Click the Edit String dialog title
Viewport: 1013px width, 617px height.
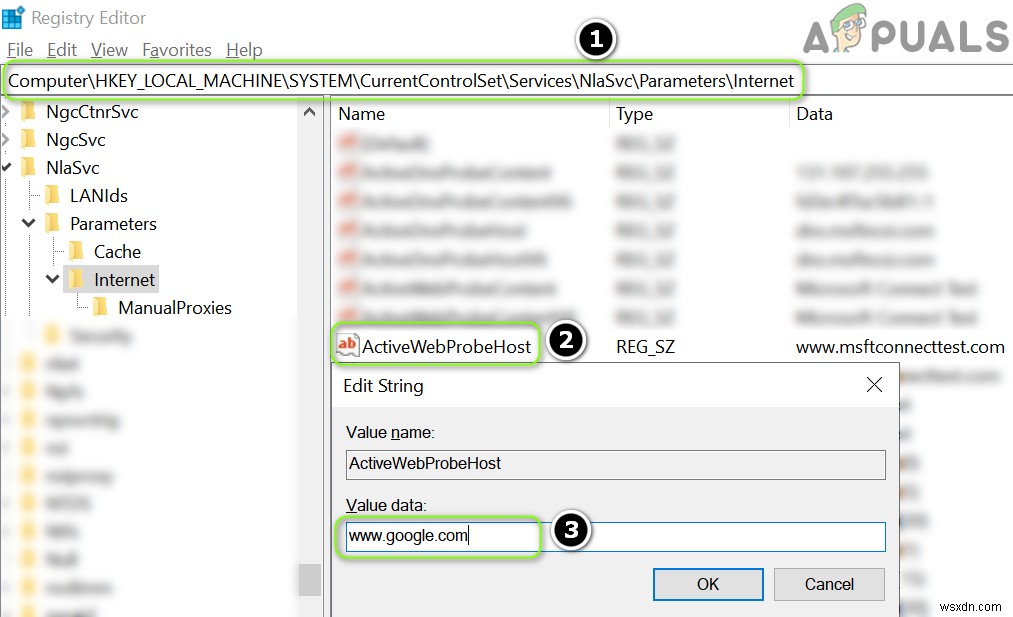(383, 386)
